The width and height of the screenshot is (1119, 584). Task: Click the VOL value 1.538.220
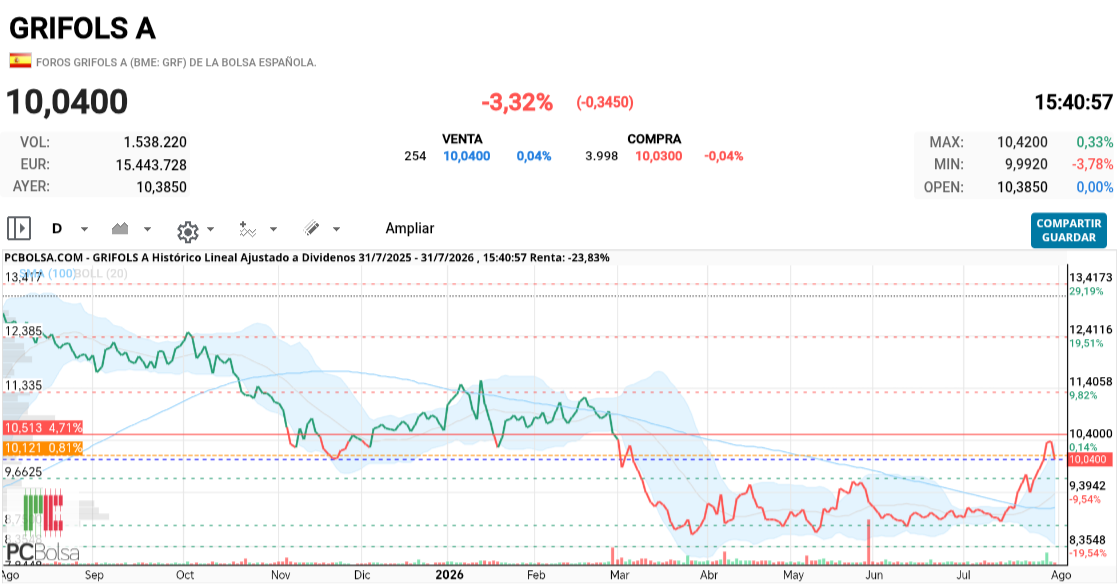155,142
